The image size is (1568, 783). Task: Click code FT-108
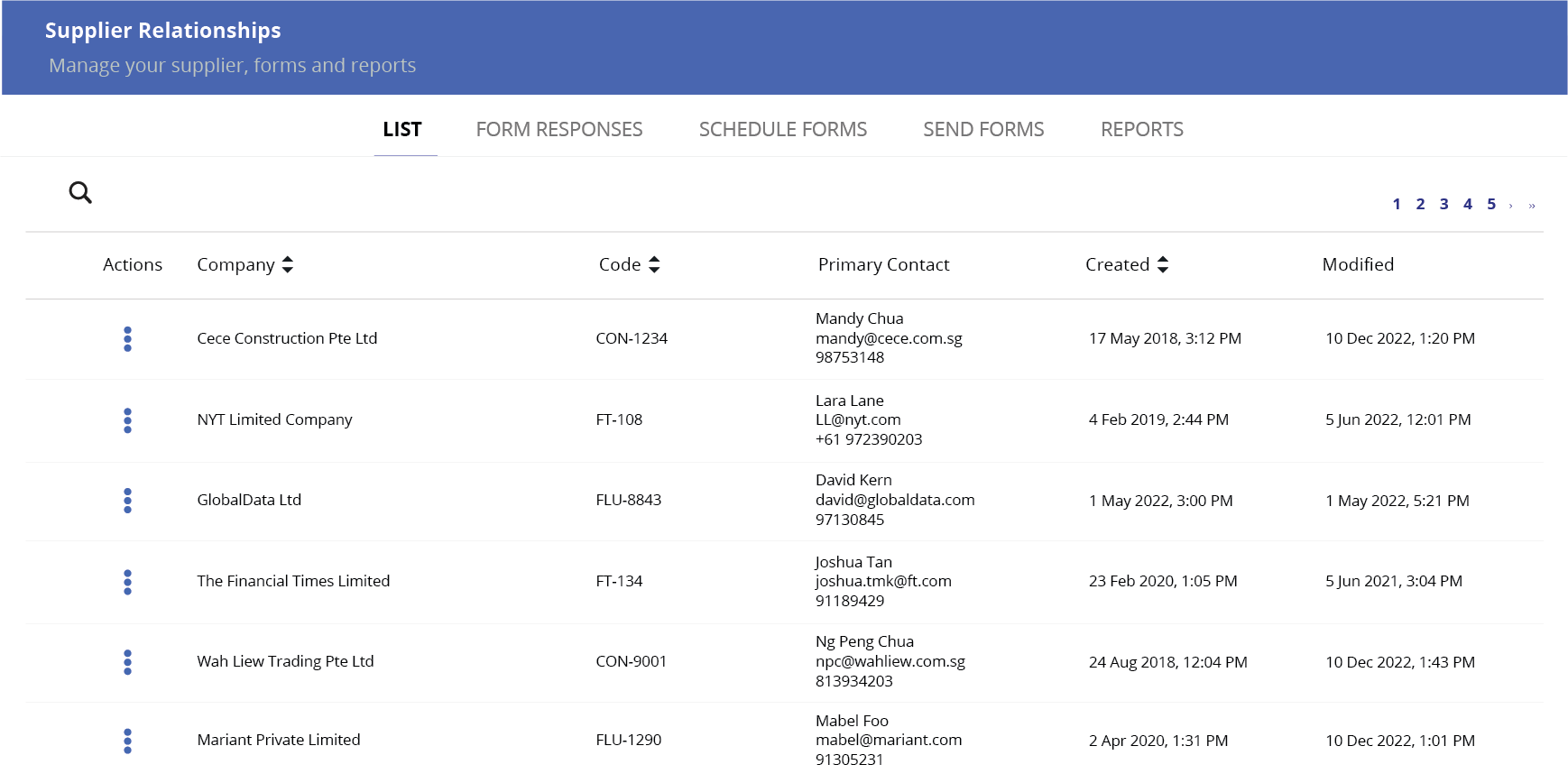(x=619, y=419)
